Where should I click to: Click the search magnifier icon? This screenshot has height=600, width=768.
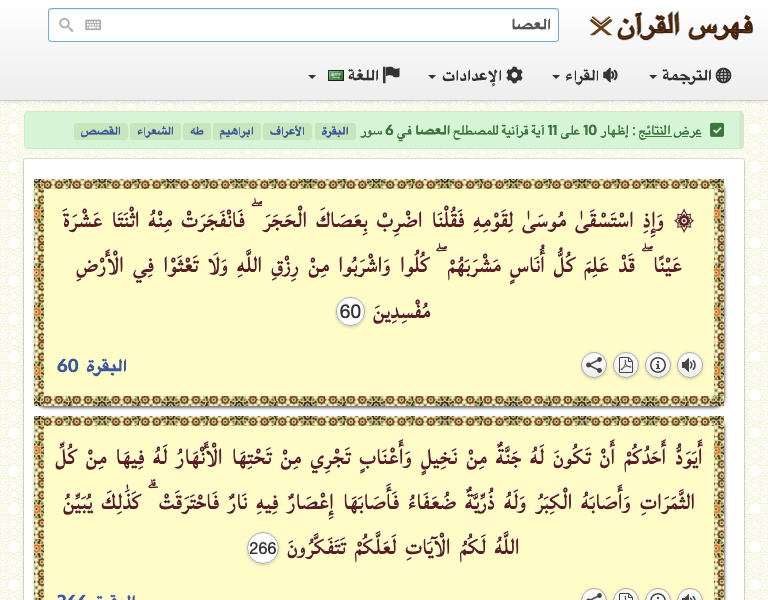coord(66,24)
